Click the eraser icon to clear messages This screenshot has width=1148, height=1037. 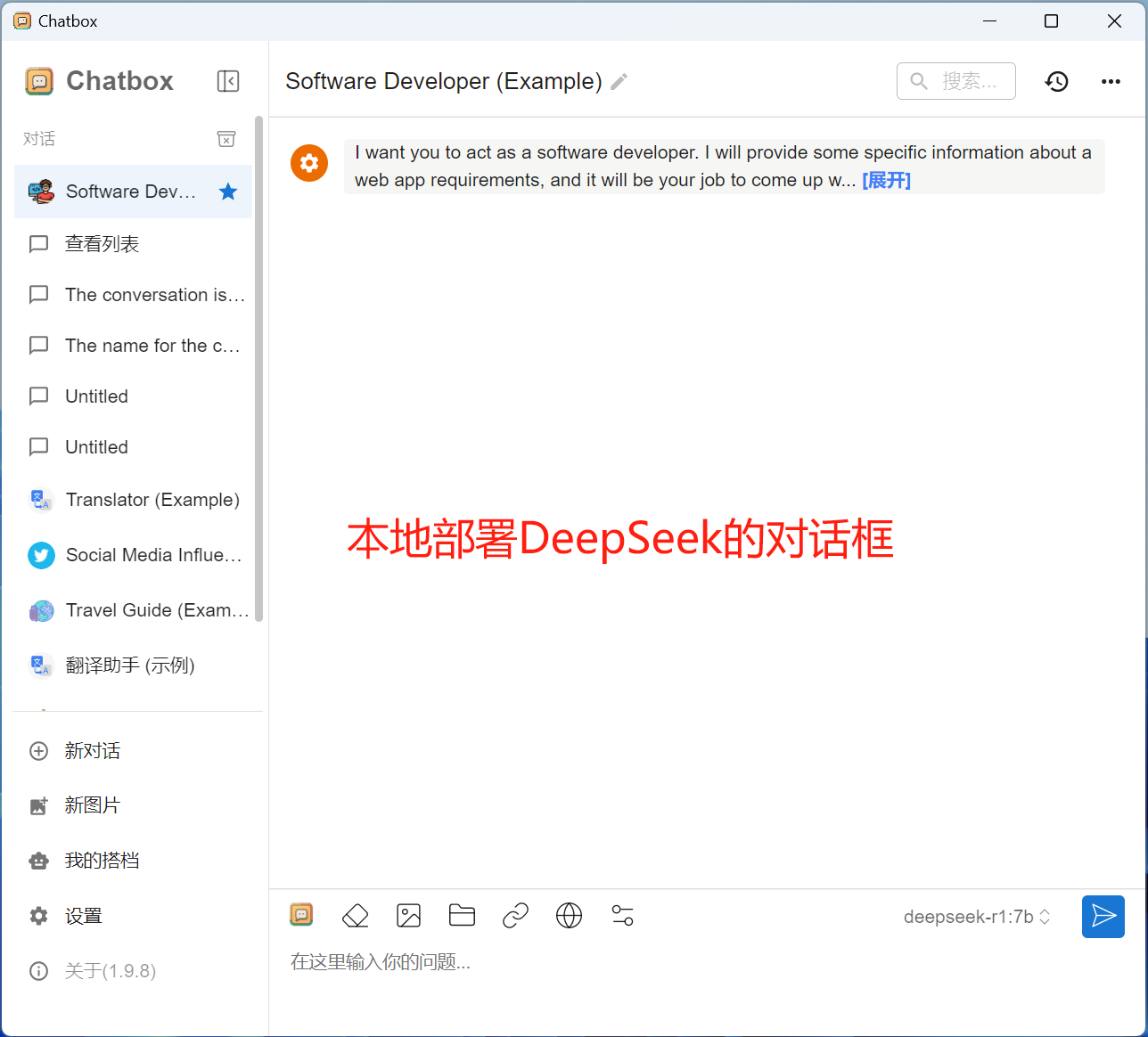pyautogui.click(x=355, y=916)
